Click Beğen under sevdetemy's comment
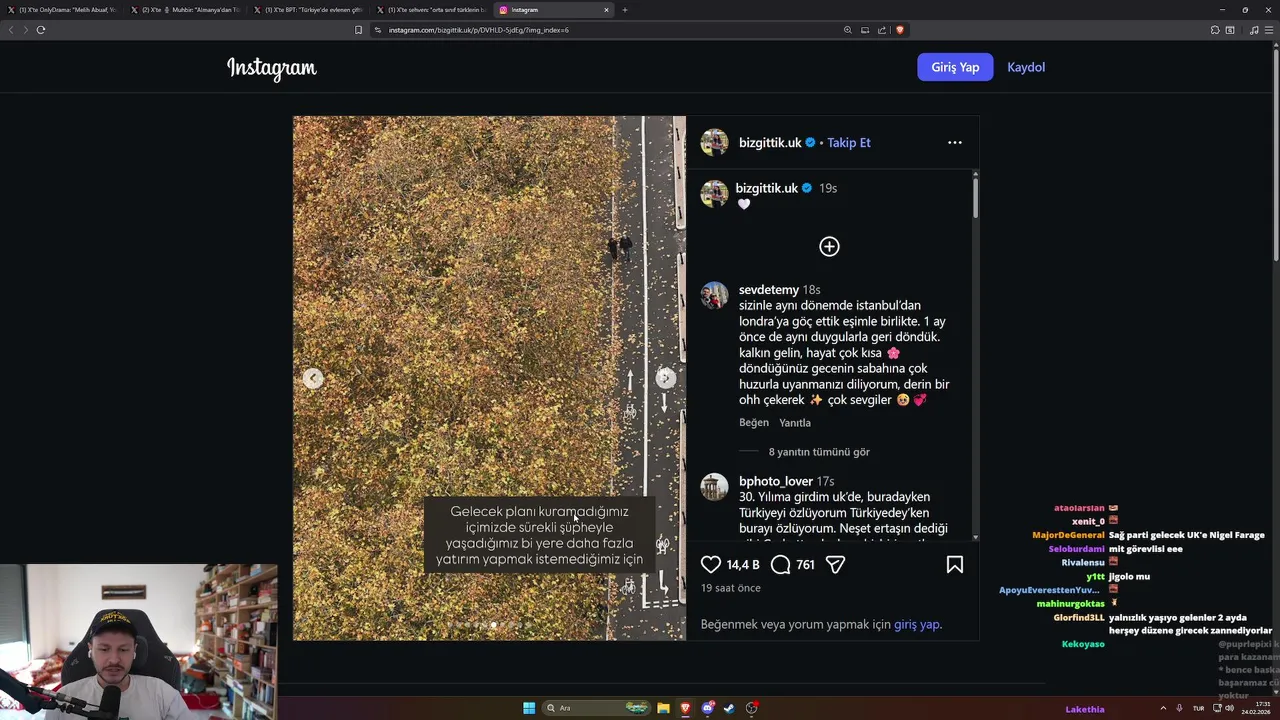1280x720 pixels. pos(754,423)
